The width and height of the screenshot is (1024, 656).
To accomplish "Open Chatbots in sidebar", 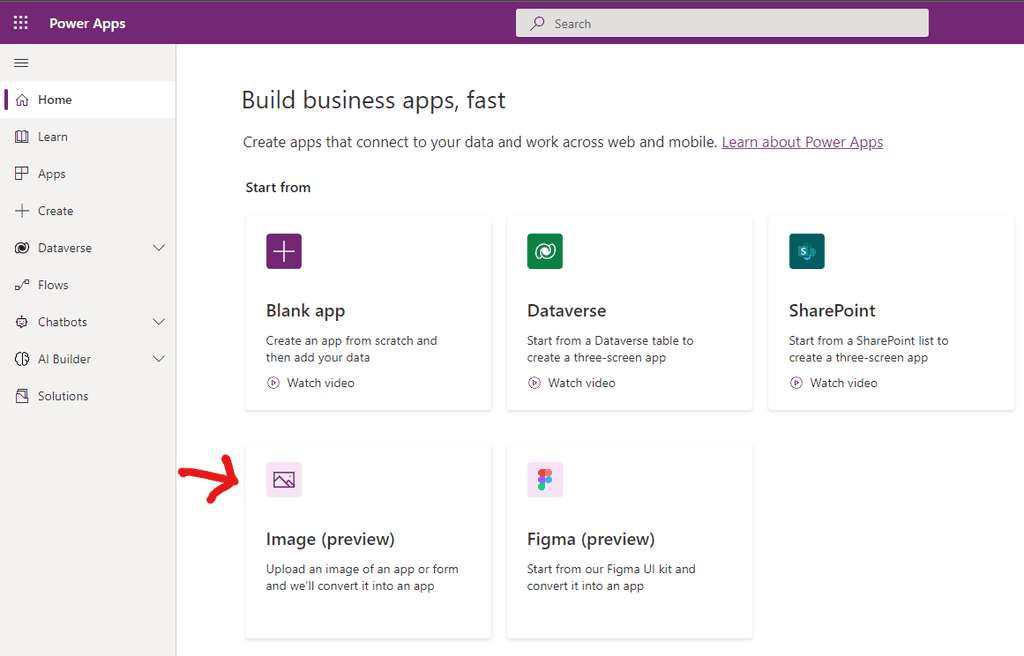I will [x=89, y=322].
